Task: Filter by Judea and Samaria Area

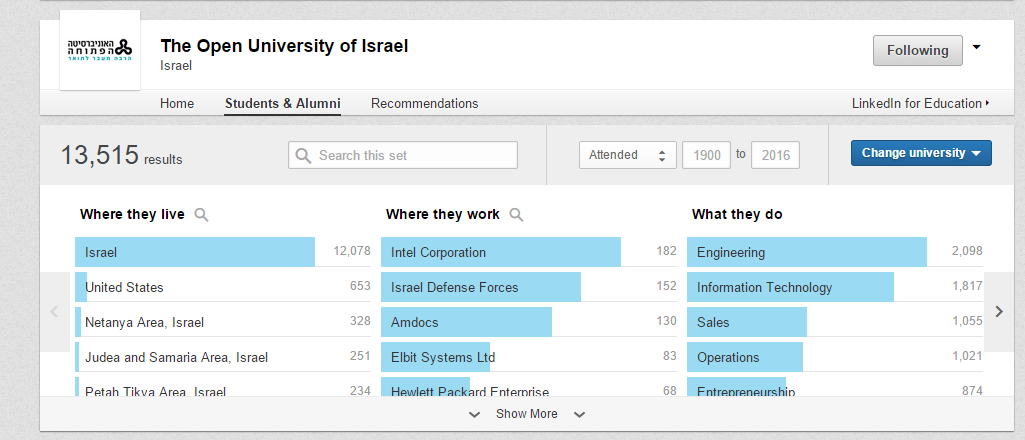Action: tap(223, 358)
